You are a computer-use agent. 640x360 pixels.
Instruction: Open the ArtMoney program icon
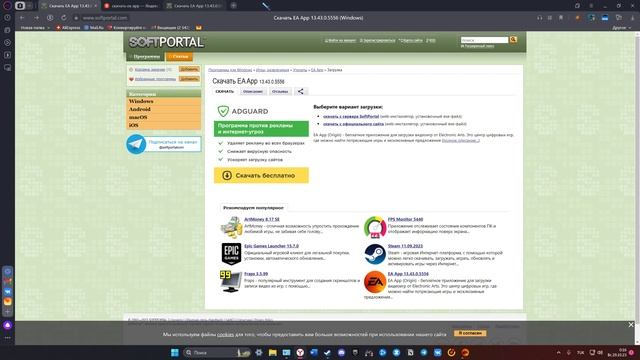pos(231,227)
